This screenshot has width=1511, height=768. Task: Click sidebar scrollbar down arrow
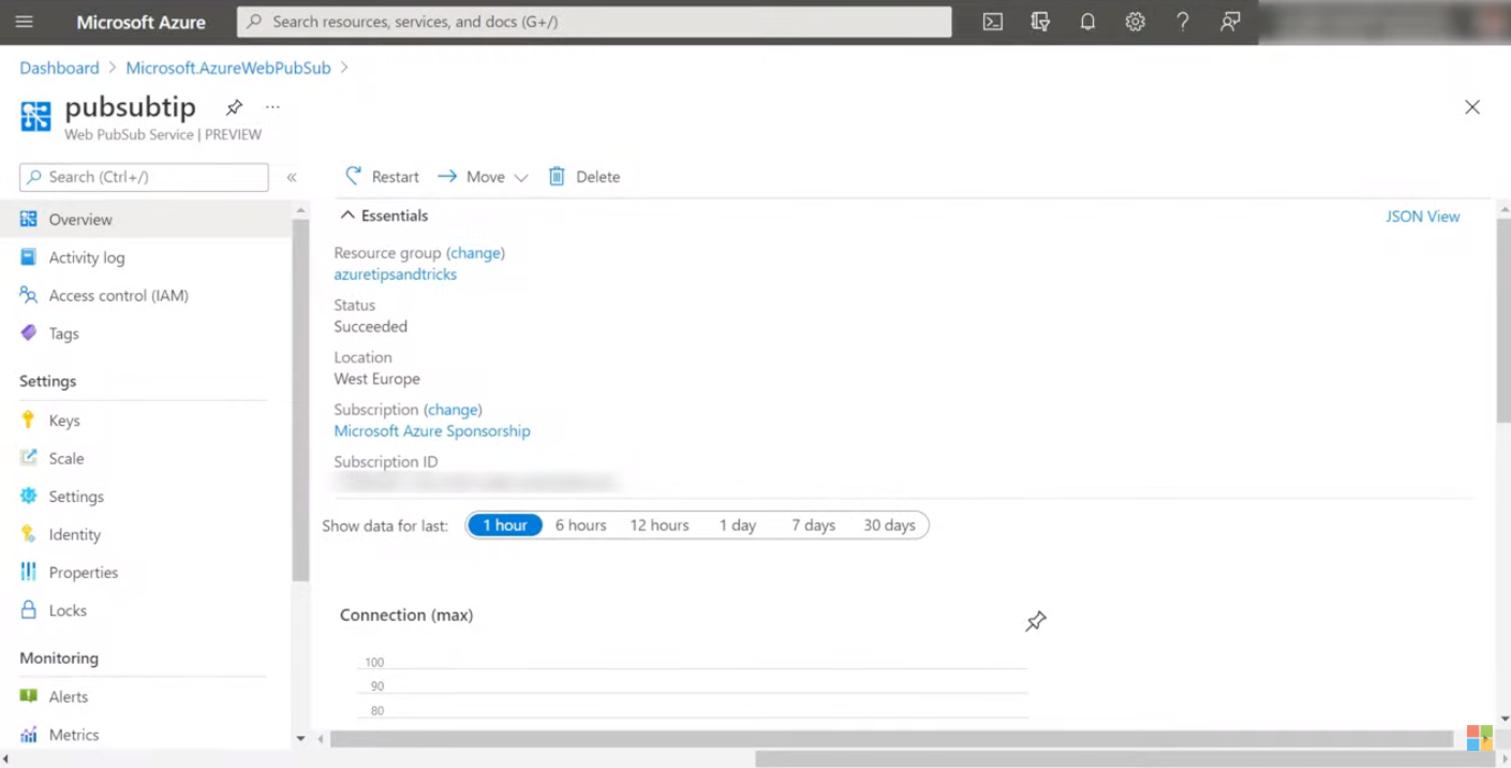tap(300, 739)
